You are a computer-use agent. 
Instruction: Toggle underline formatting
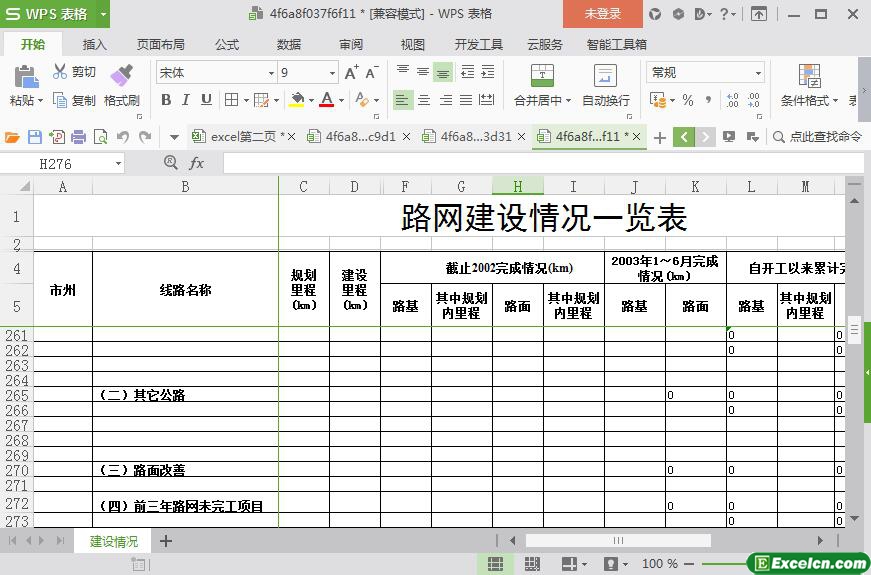(206, 100)
